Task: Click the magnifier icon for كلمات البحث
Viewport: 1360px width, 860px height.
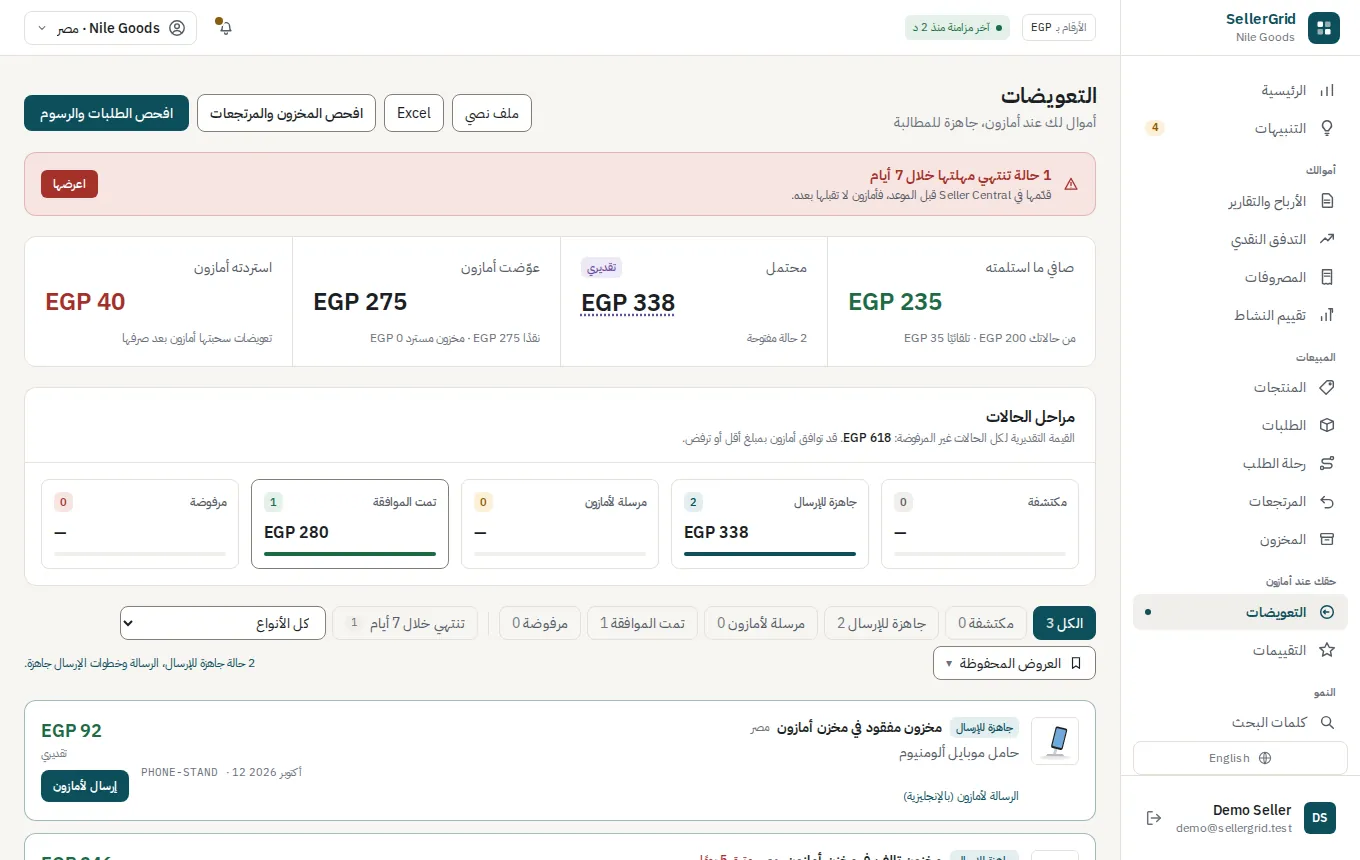Action: pyautogui.click(x=1327, y=723)
